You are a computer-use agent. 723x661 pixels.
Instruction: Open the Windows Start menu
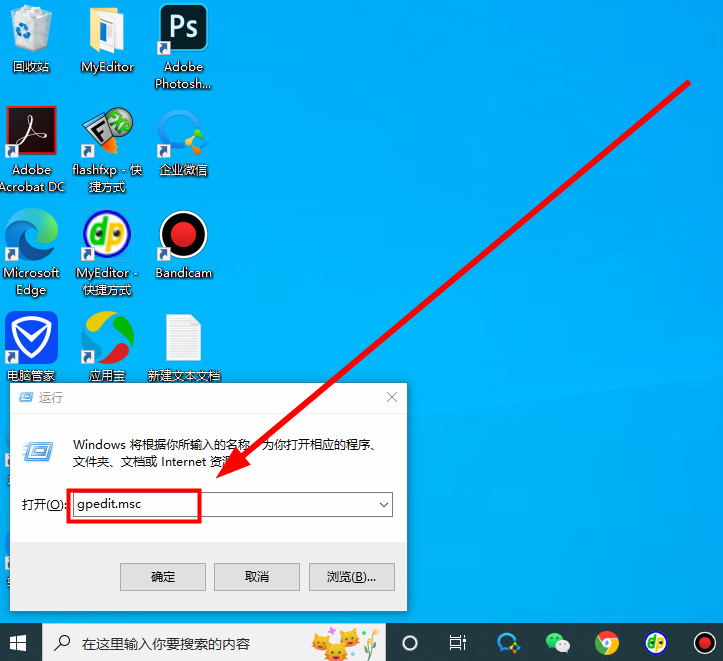click(19, 642)
